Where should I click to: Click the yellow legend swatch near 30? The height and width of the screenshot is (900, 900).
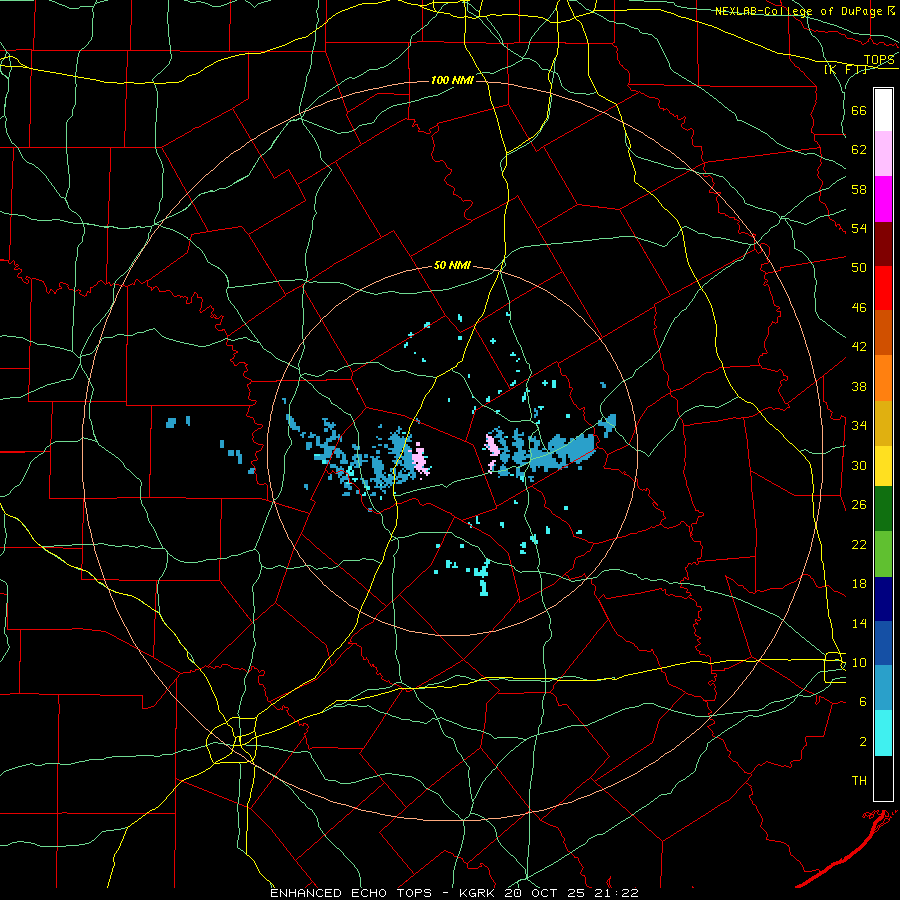[883, 466]
